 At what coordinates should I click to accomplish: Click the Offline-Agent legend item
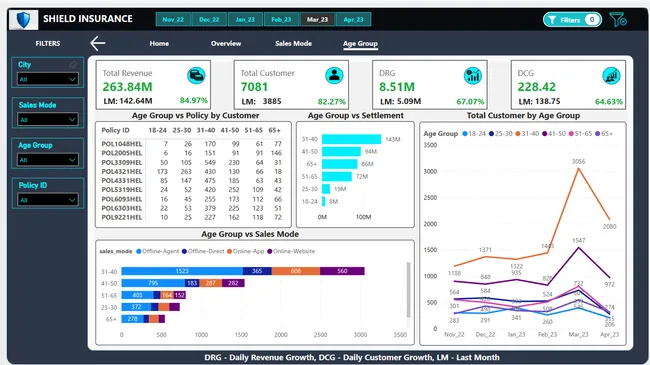click(158, 251)
